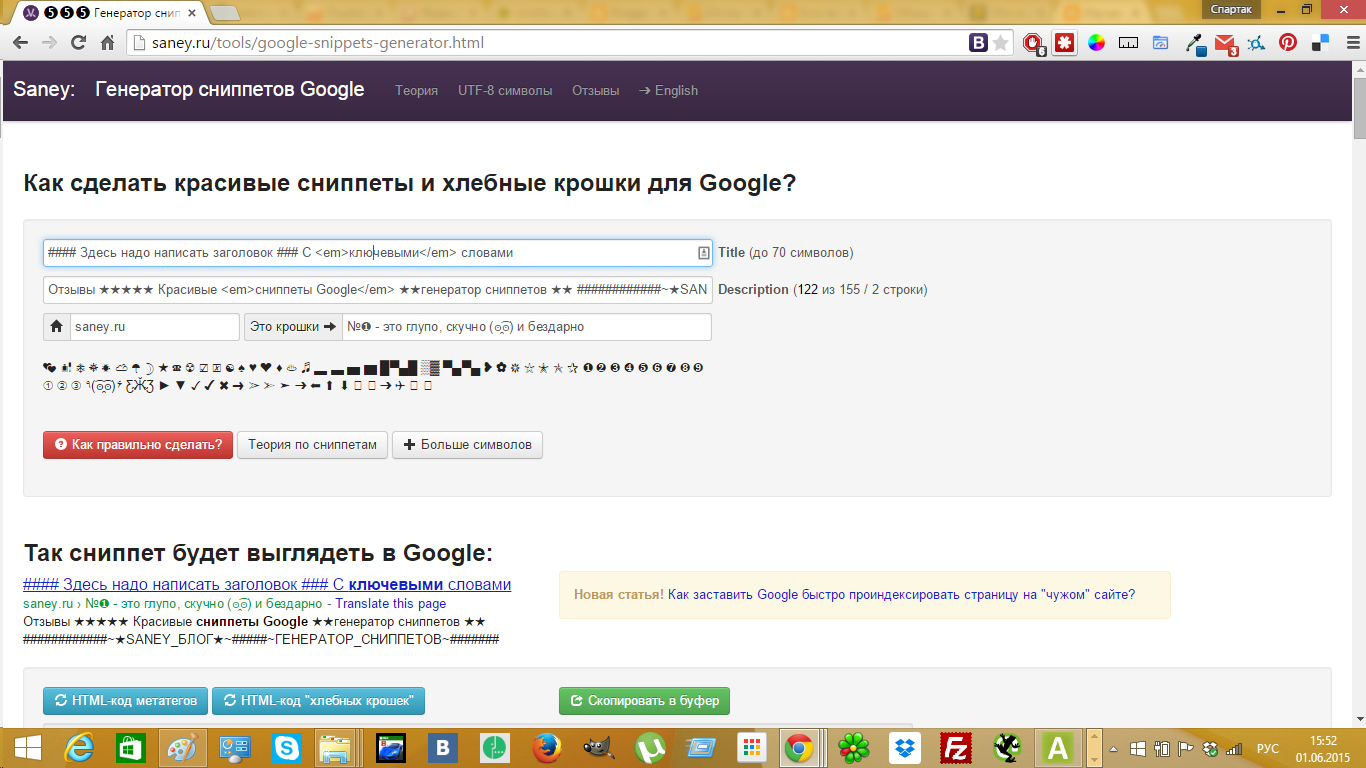Viewport: 1366px width, 768px height.
Task: Open the previewed snippet title link
Action: coord(267,585)
